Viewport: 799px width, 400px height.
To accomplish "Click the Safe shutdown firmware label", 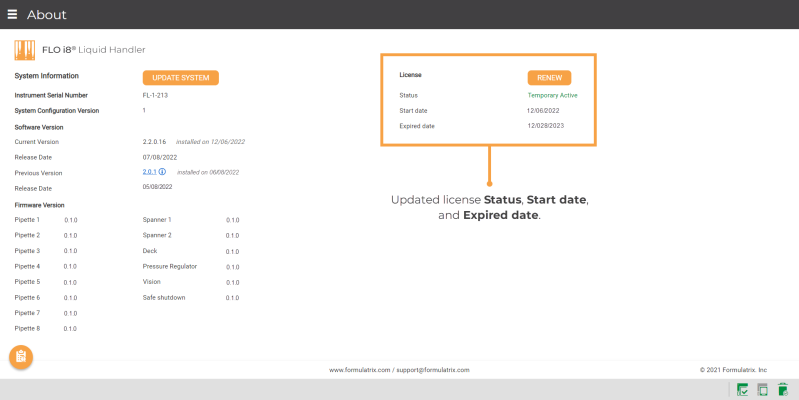I will (x=164, y=297).
